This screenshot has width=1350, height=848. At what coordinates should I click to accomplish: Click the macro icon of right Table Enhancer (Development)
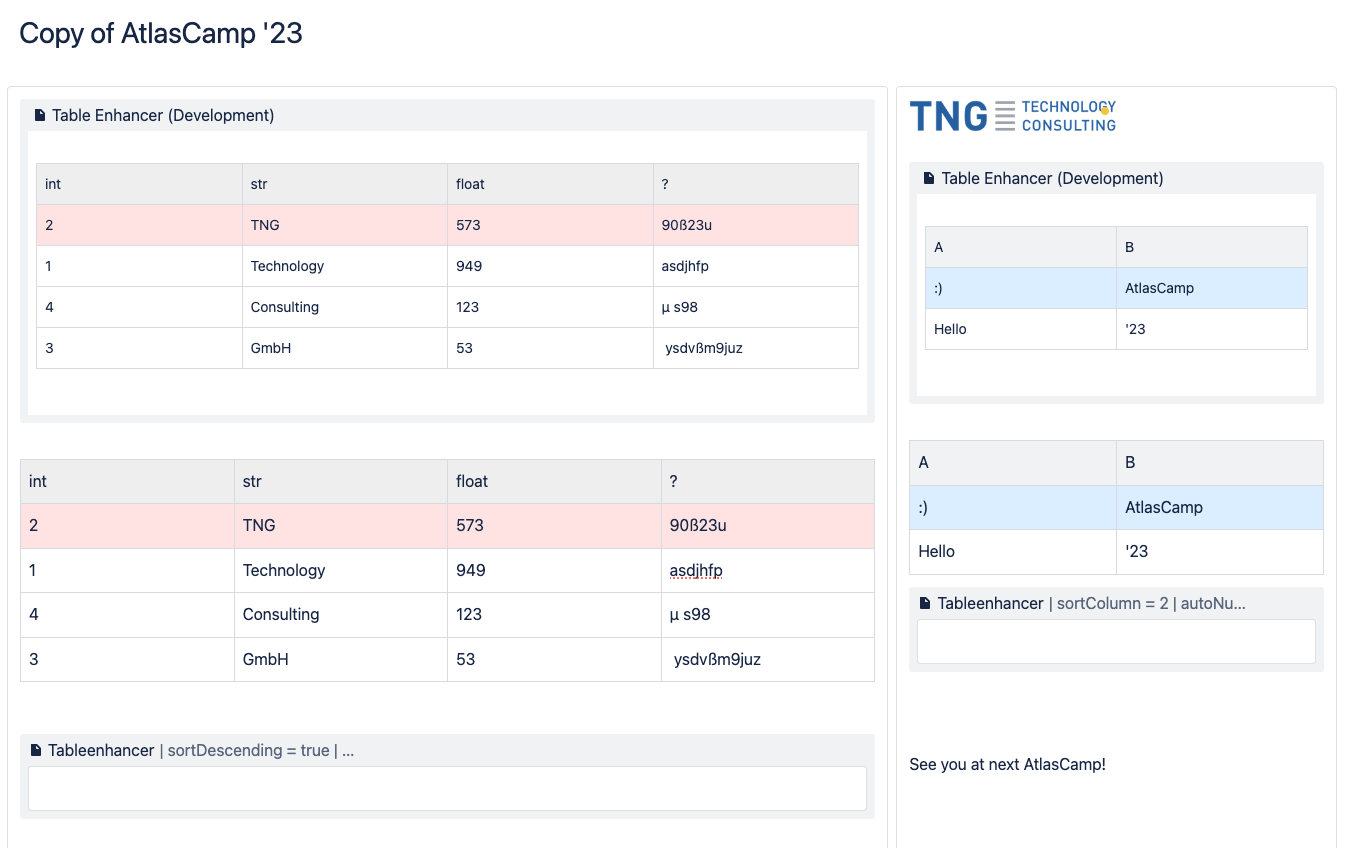tap(929, 179)
